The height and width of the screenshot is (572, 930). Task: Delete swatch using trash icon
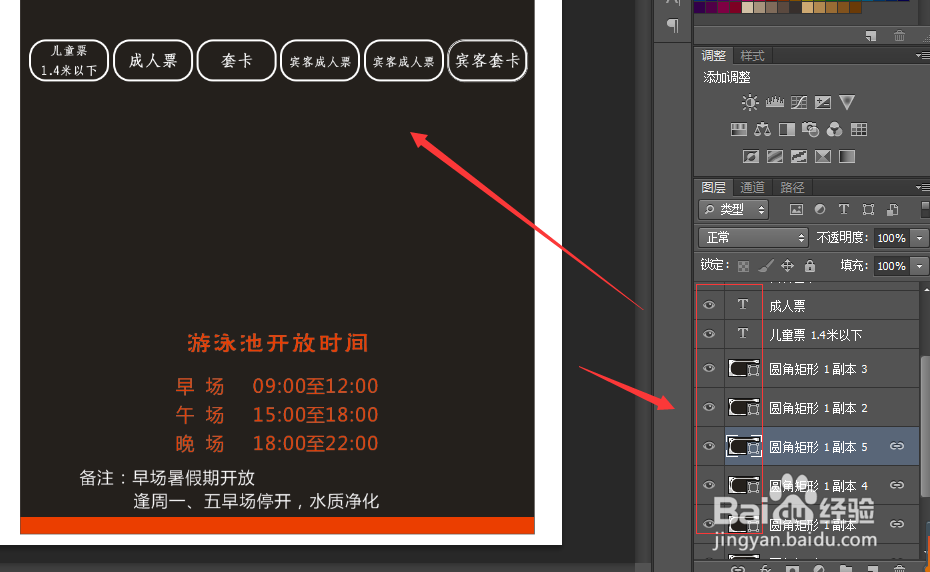click(899, 36)
